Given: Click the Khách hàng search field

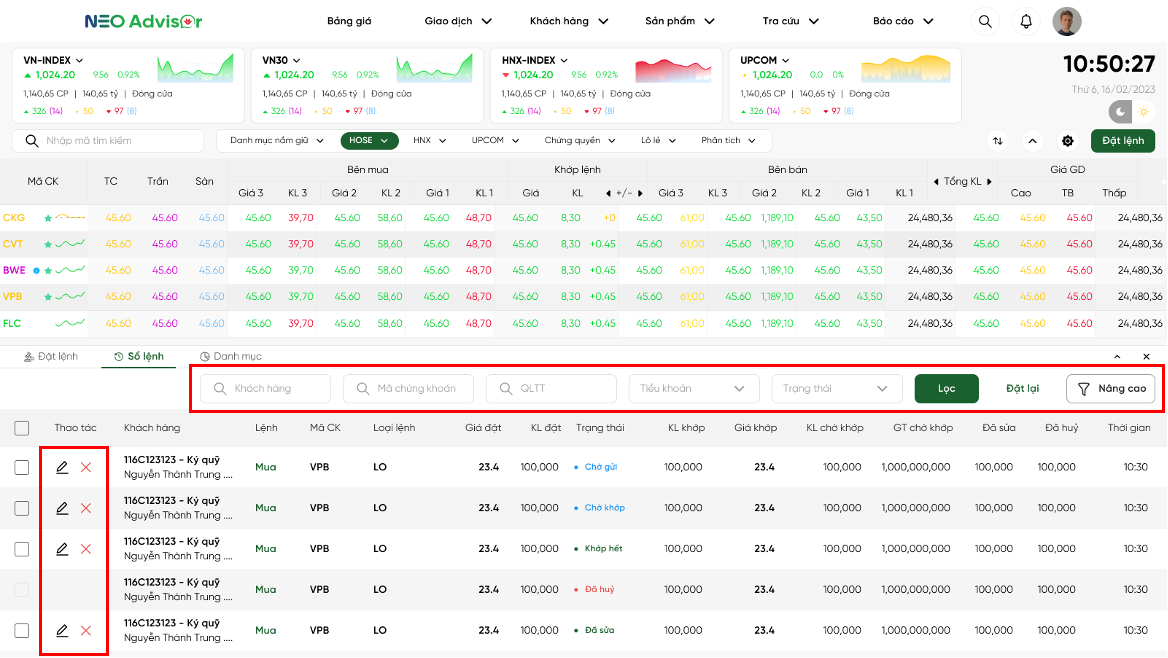Looking at the screenshot, I should tap(266, 388).
